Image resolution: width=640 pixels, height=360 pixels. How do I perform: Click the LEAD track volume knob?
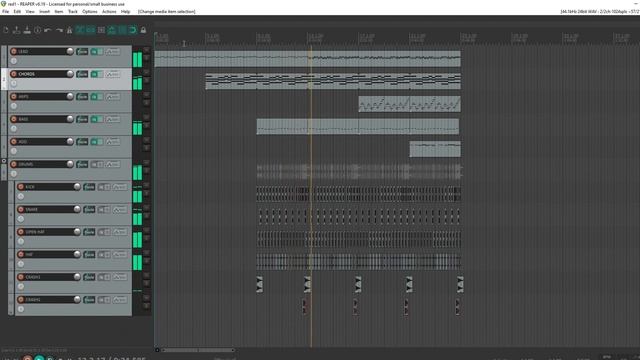70,51
